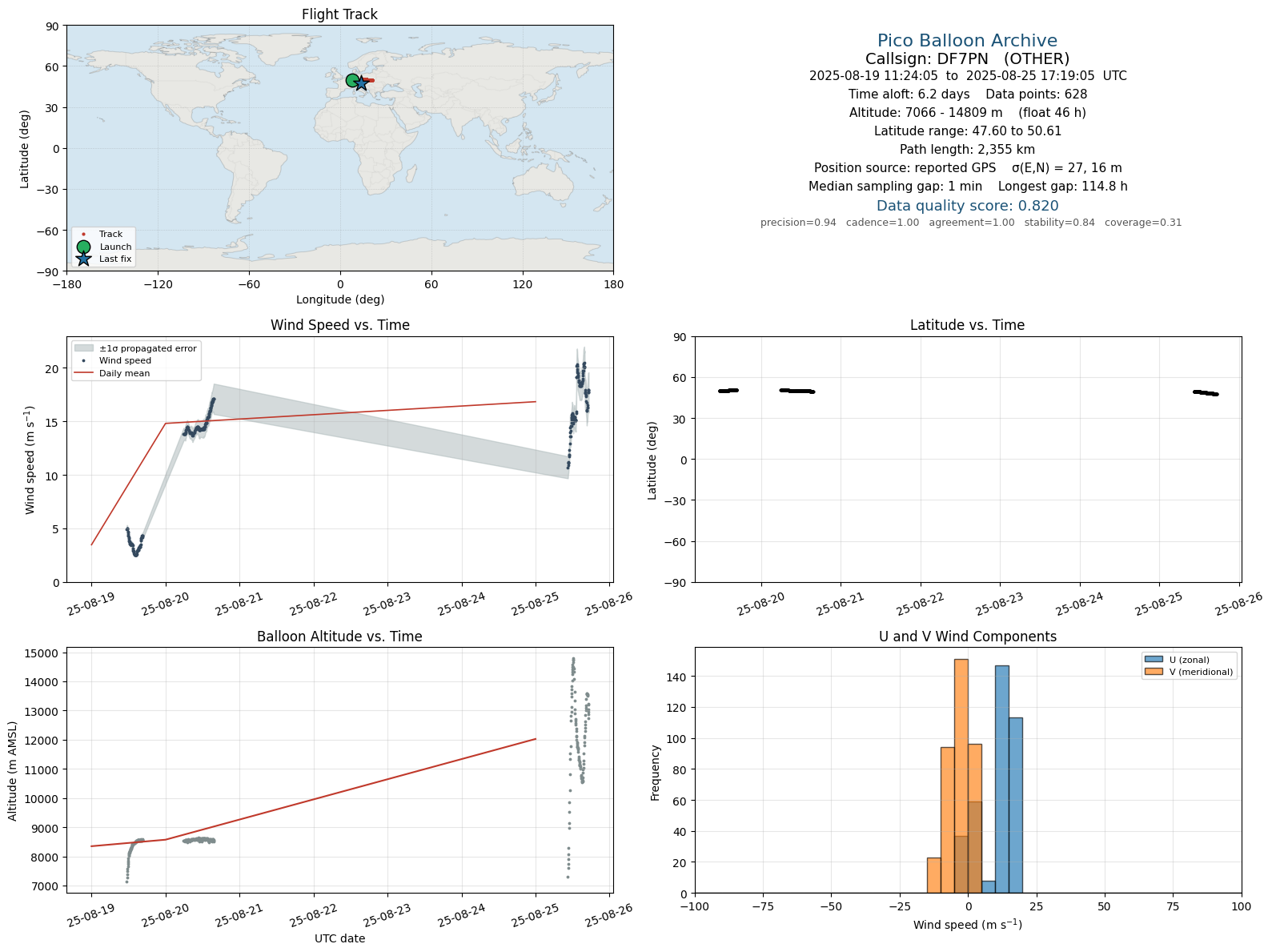Image resolution: width=1272 pixels, height=952 pixels.
Task: Select 'Data quality score: 0.820'
Action: pyautogui.click(x=967, y=206)
